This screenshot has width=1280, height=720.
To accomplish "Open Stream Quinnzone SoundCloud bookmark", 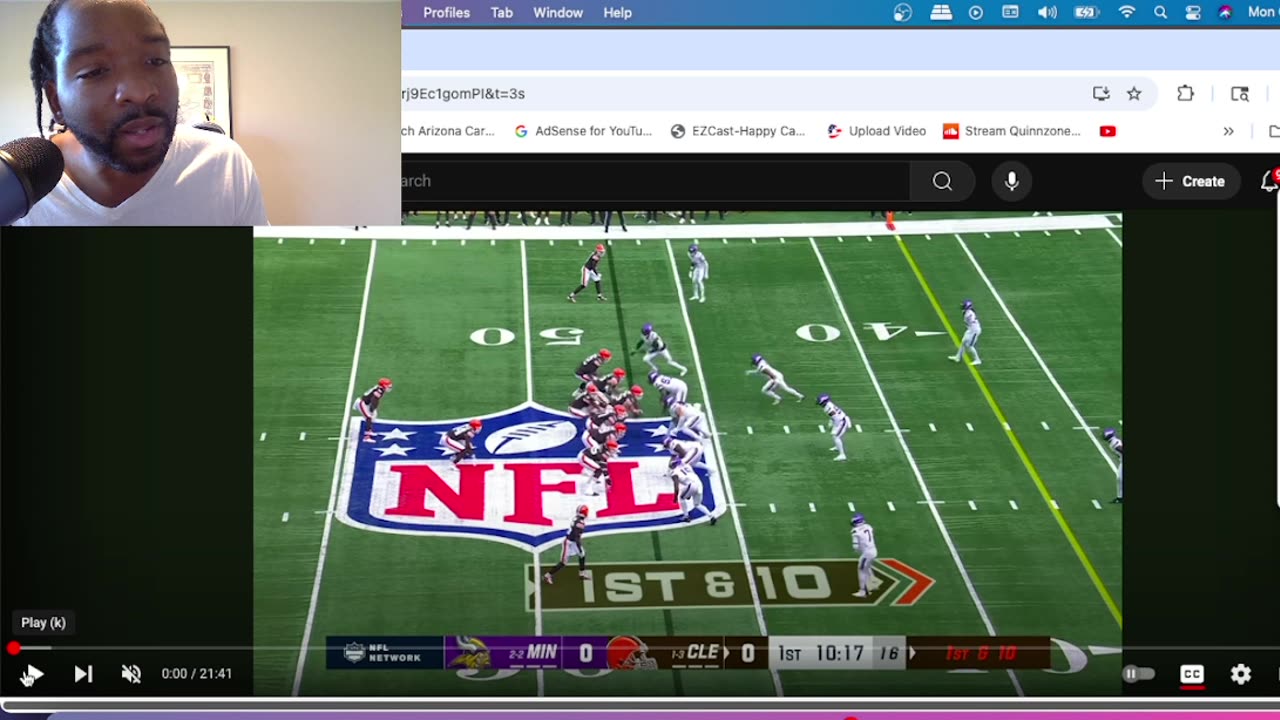I will coord(1012,131).
